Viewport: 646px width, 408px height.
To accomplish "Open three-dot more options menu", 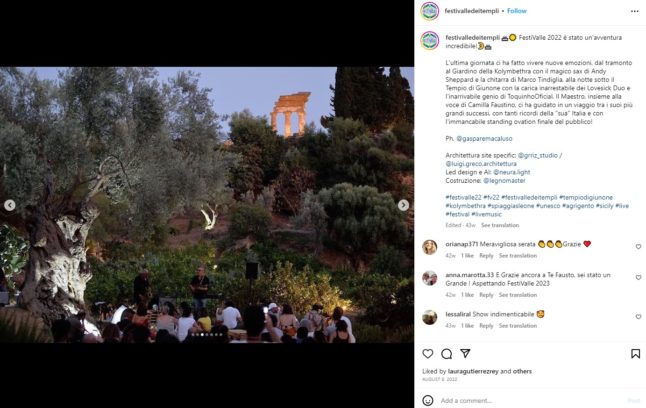I will coord(634,11).
